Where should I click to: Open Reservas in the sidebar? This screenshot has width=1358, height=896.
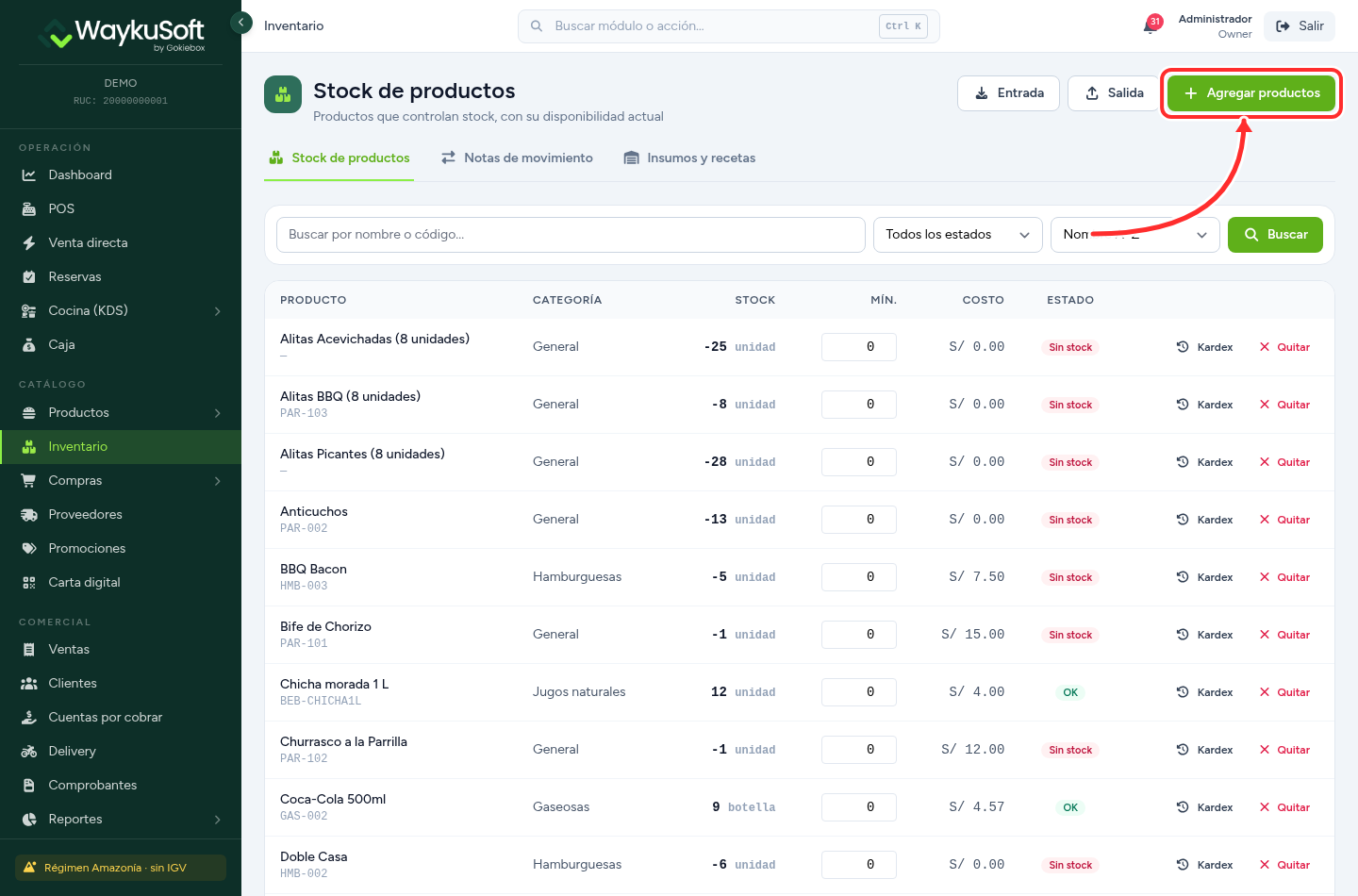(121, 276)
